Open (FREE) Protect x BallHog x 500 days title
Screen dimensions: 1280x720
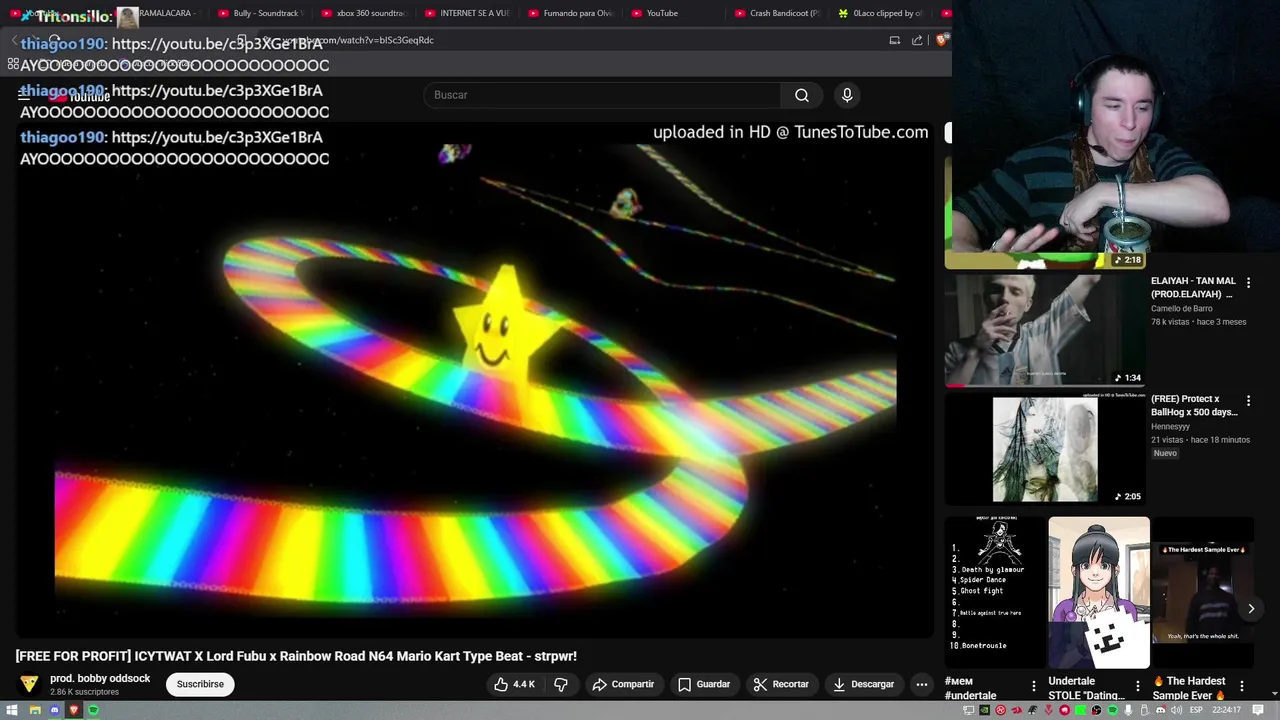[1194, 405]
